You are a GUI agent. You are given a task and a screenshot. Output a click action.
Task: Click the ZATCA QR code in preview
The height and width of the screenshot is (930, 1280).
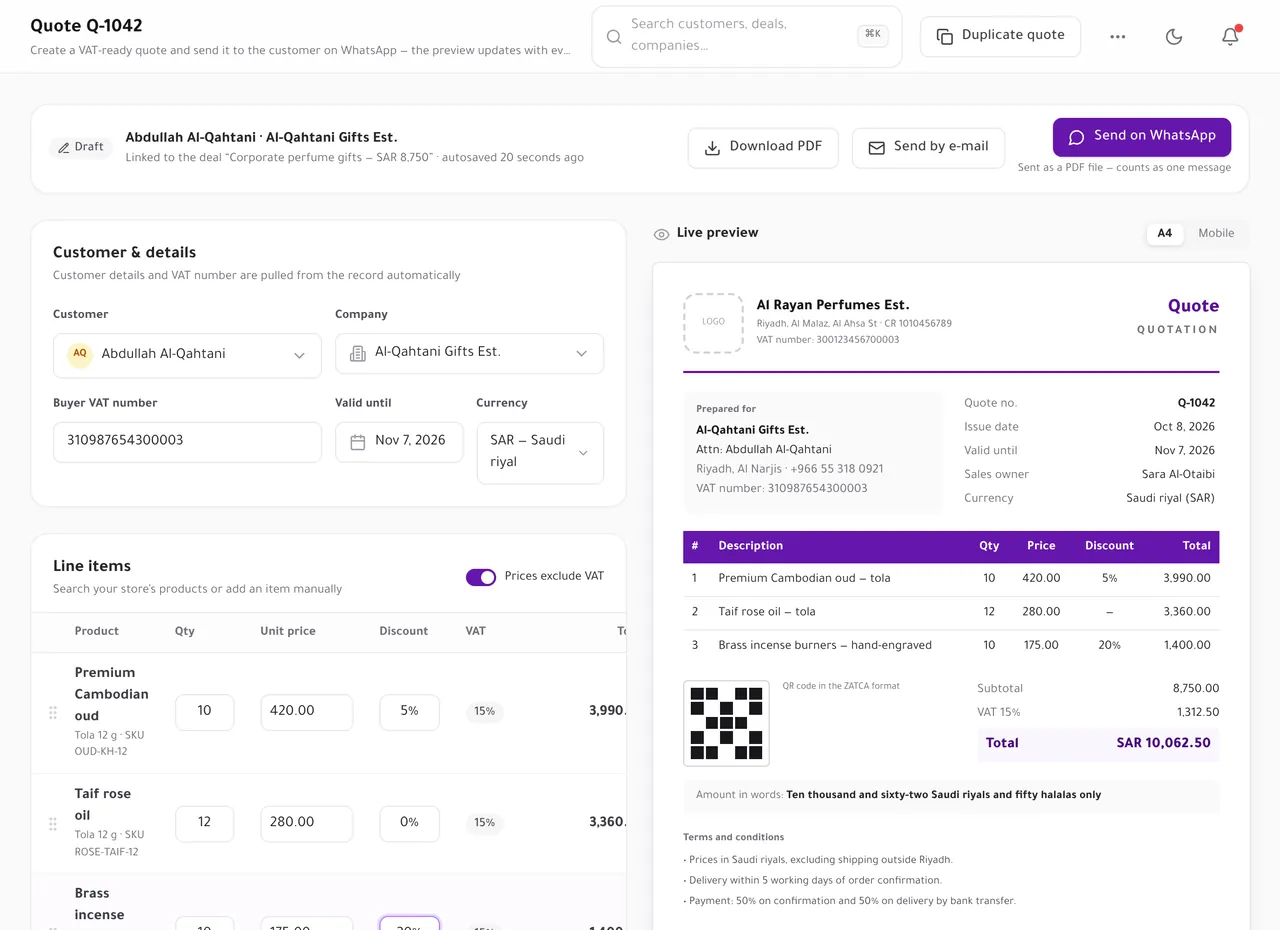[726, 723]
